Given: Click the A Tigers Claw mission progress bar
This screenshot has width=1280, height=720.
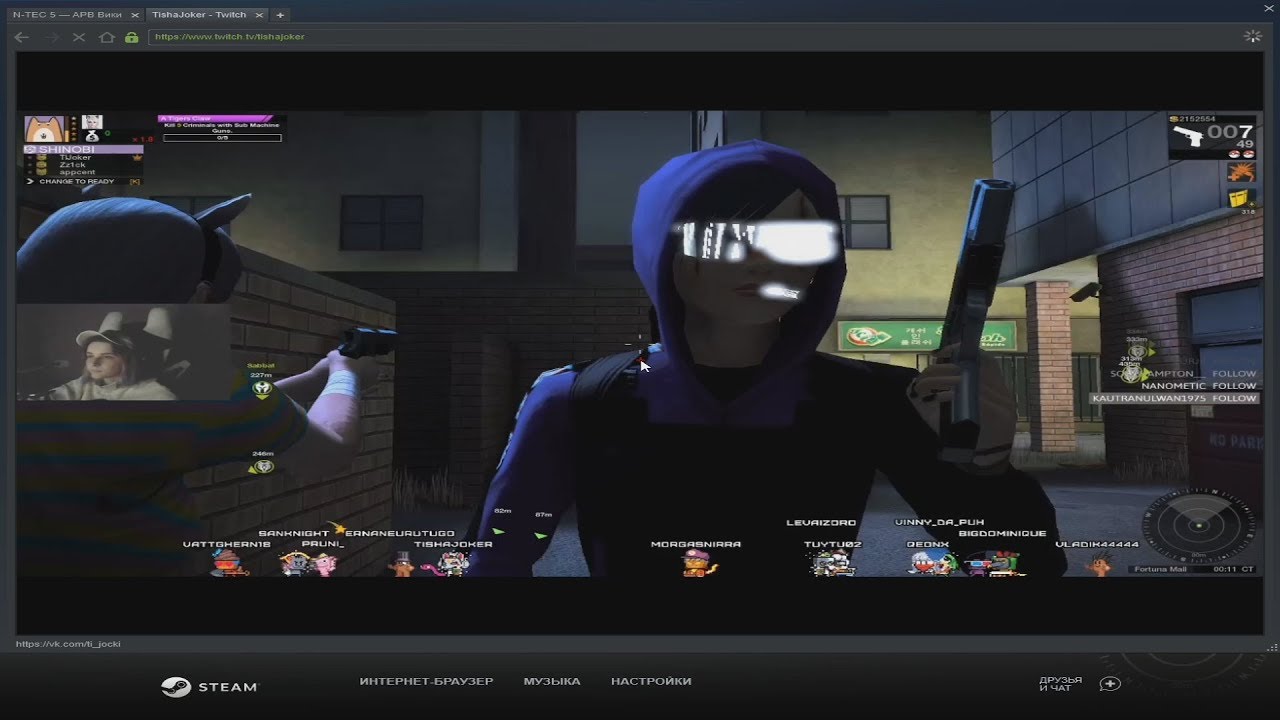Looking at the screenshot, I should pyautogui.click(x=222, y=137).
